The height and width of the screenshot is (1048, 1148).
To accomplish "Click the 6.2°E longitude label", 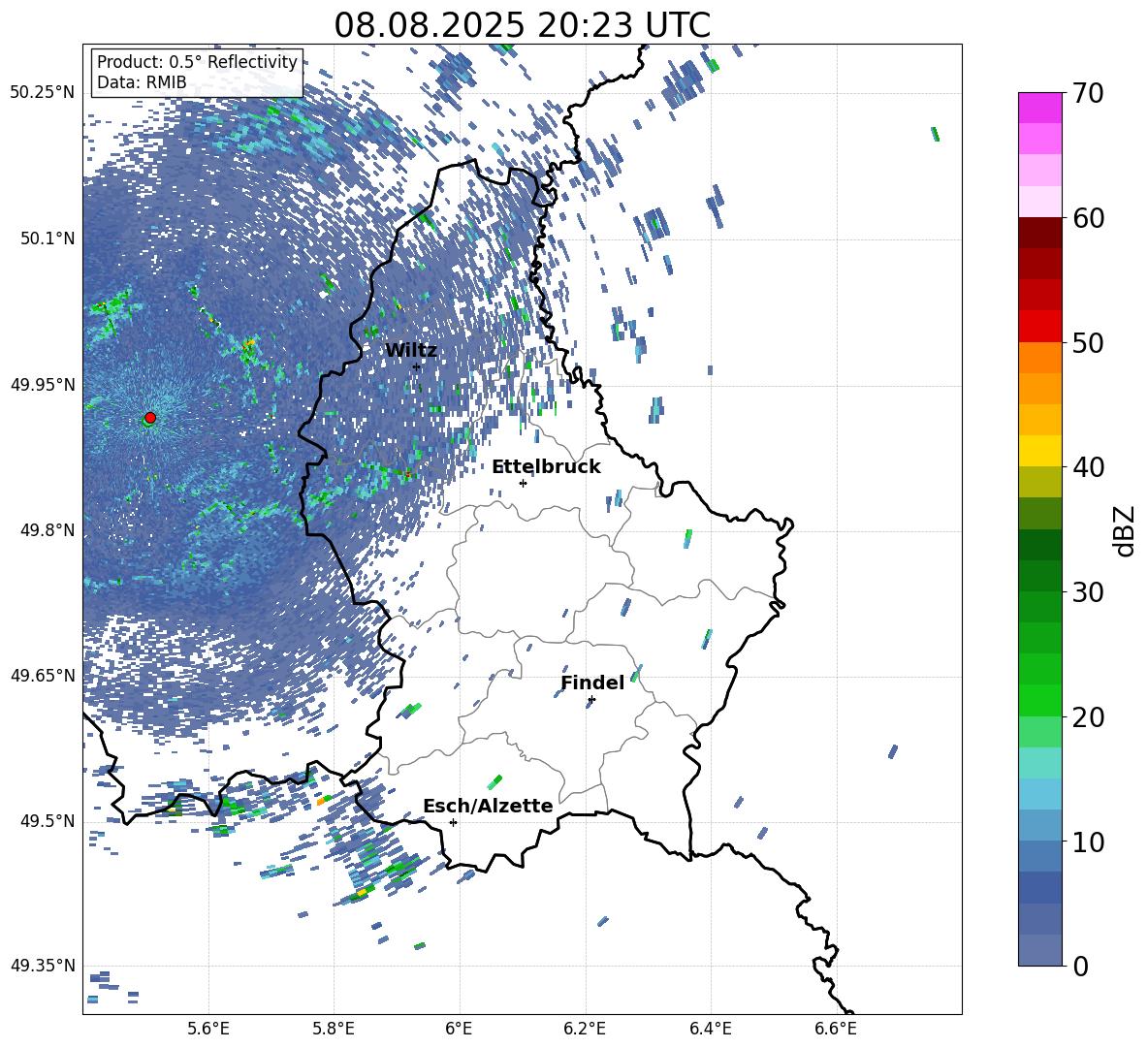I will (x=585, y=1029).
